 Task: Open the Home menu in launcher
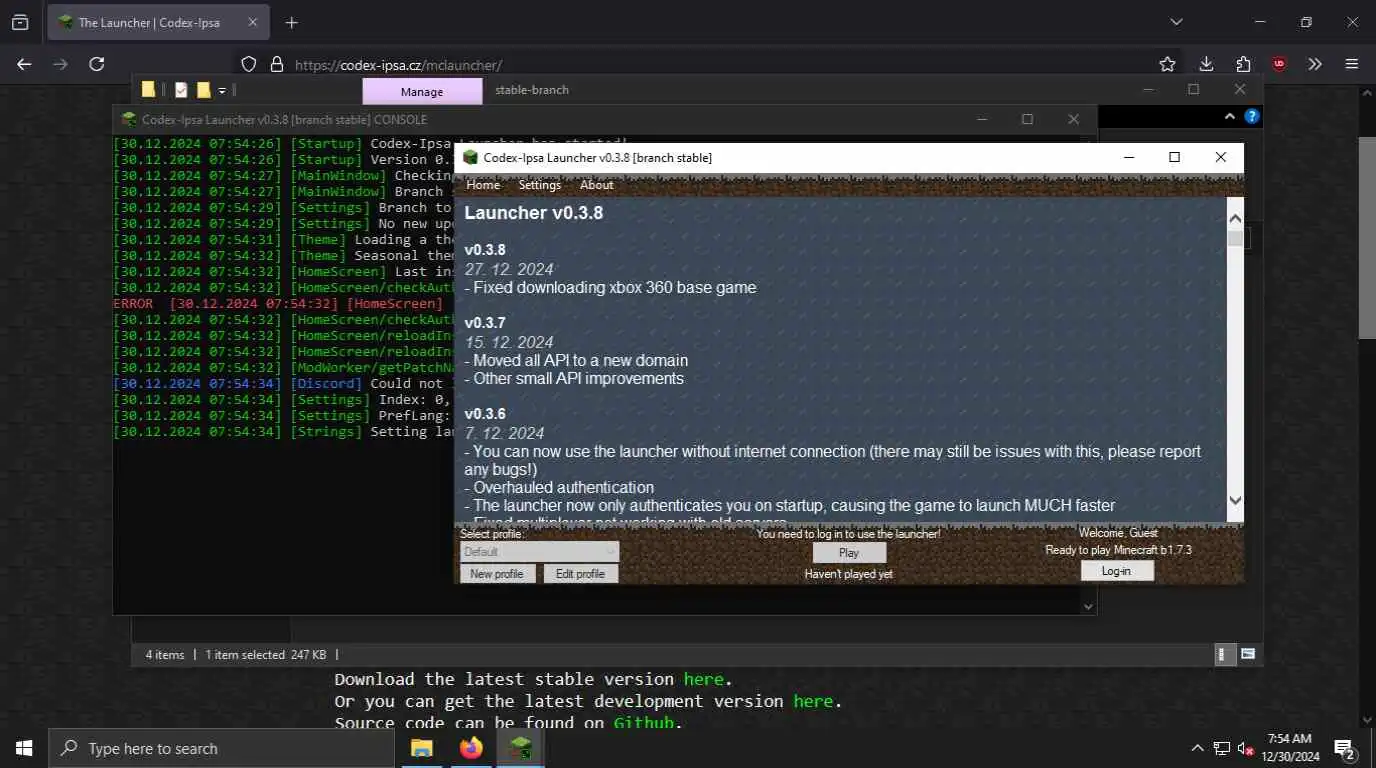tap(483, 185)
